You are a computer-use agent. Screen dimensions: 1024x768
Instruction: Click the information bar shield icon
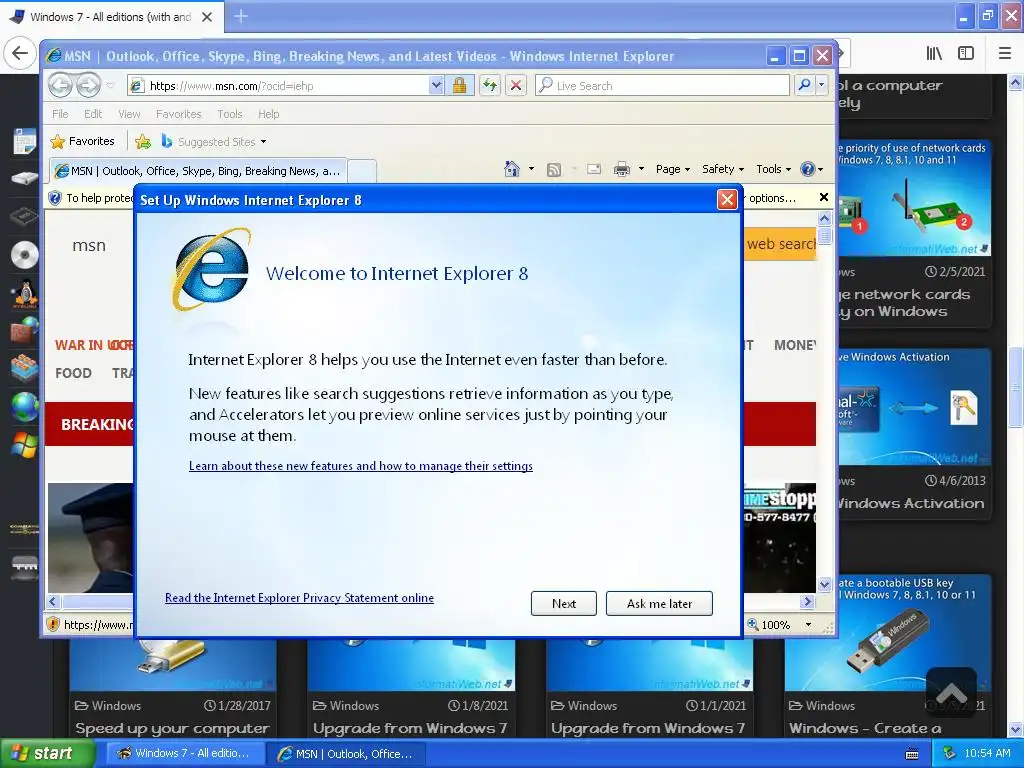pyautogui.click(x=56, y=198)
